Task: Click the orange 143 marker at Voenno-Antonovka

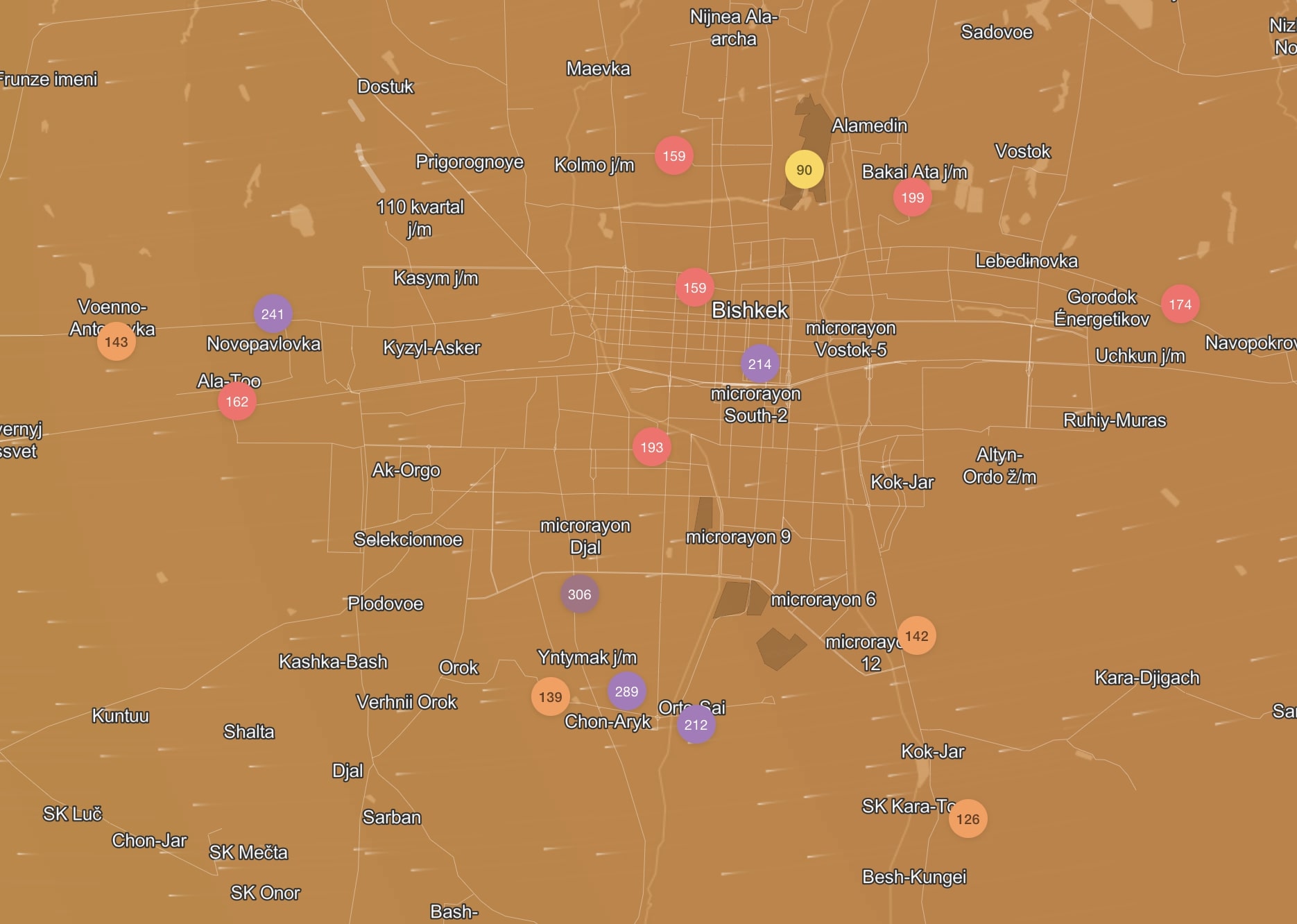Action: 116,342
